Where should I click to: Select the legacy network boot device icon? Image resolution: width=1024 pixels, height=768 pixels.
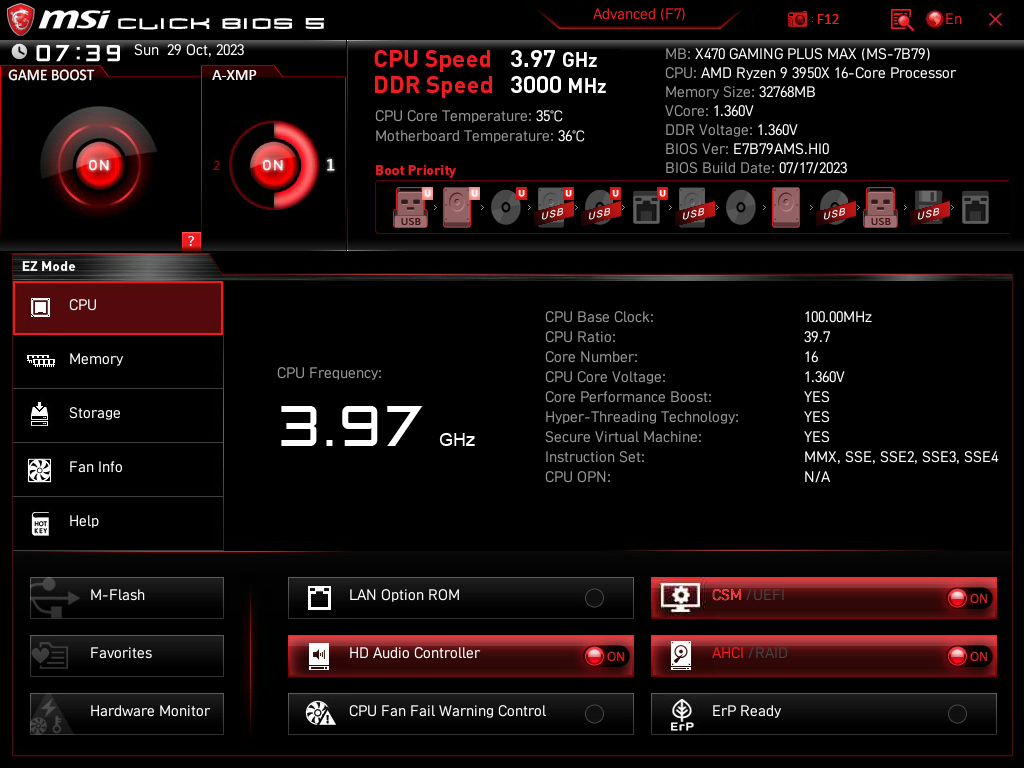pos(976,208)
